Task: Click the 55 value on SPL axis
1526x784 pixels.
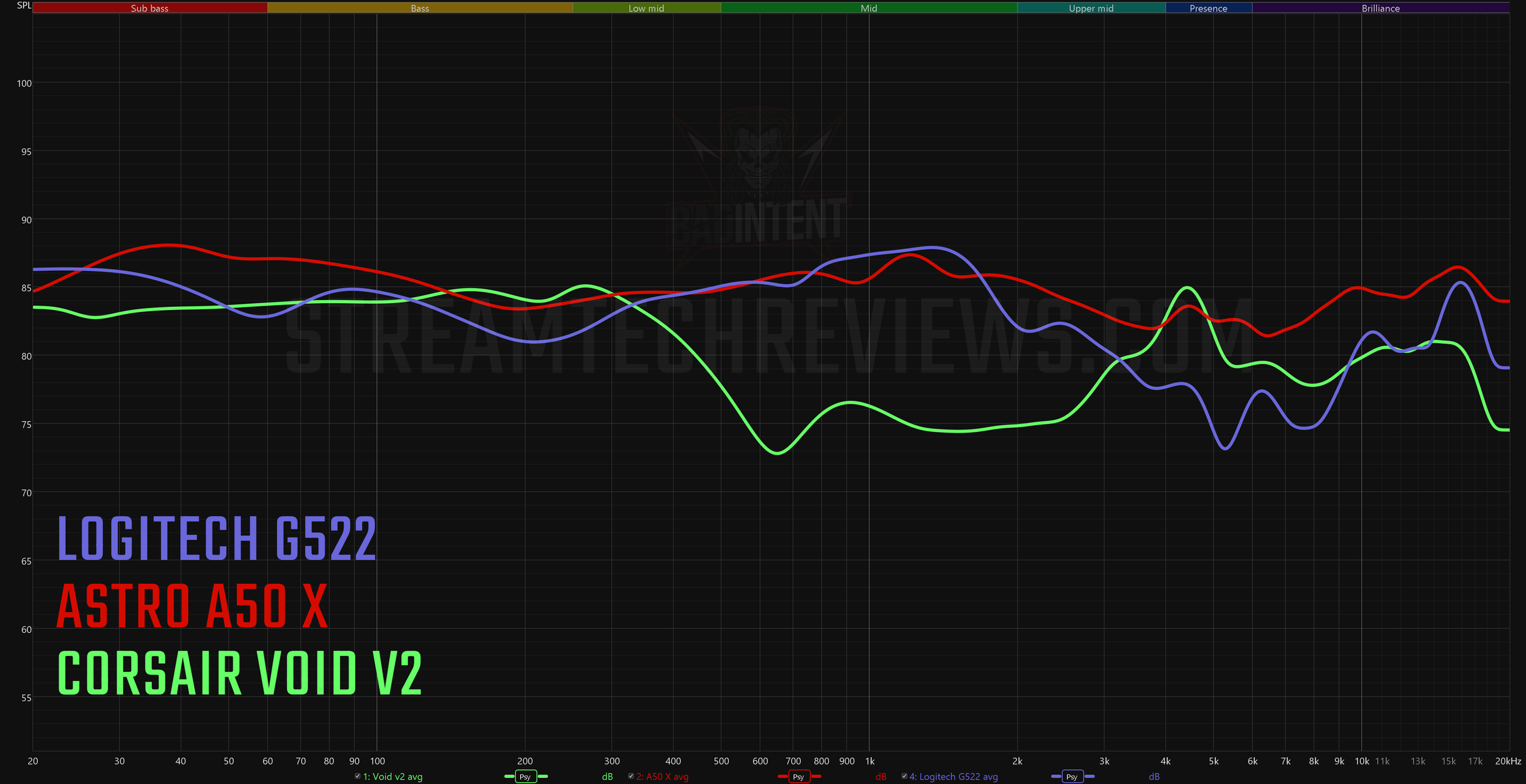Action: tap(26, 697)
